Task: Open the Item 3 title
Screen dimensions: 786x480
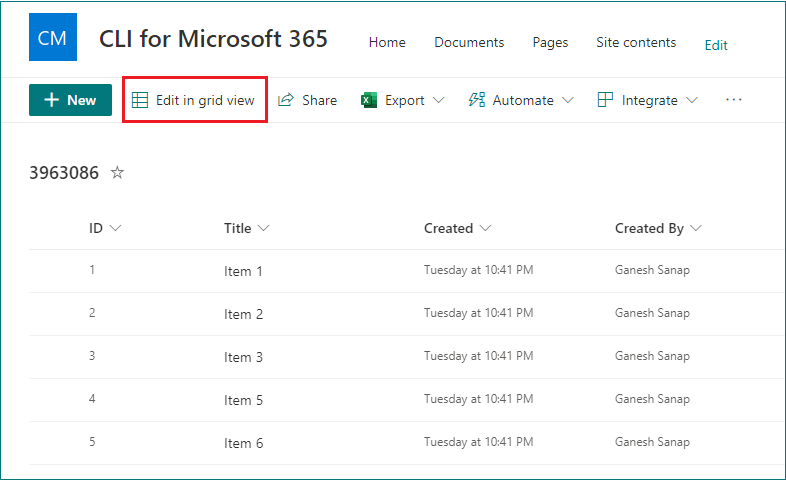Action: click(243, 358)
